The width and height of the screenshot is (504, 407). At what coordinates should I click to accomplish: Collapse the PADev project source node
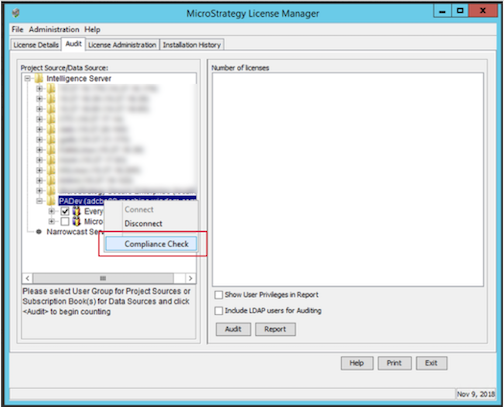[x=39, y=201]
